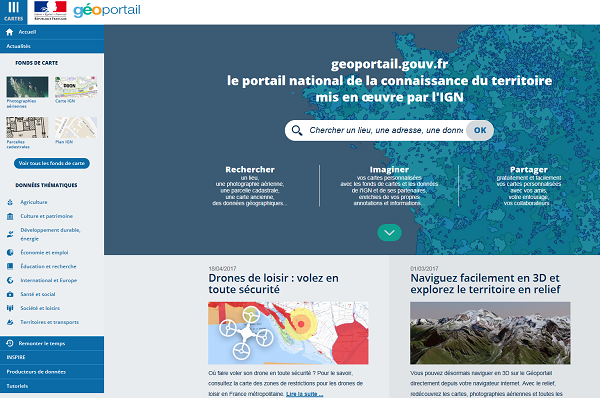The height and width of the screenshot is (398, 600).
Task: Select the Agriculture thematic link
Action: tap(34, 202)
